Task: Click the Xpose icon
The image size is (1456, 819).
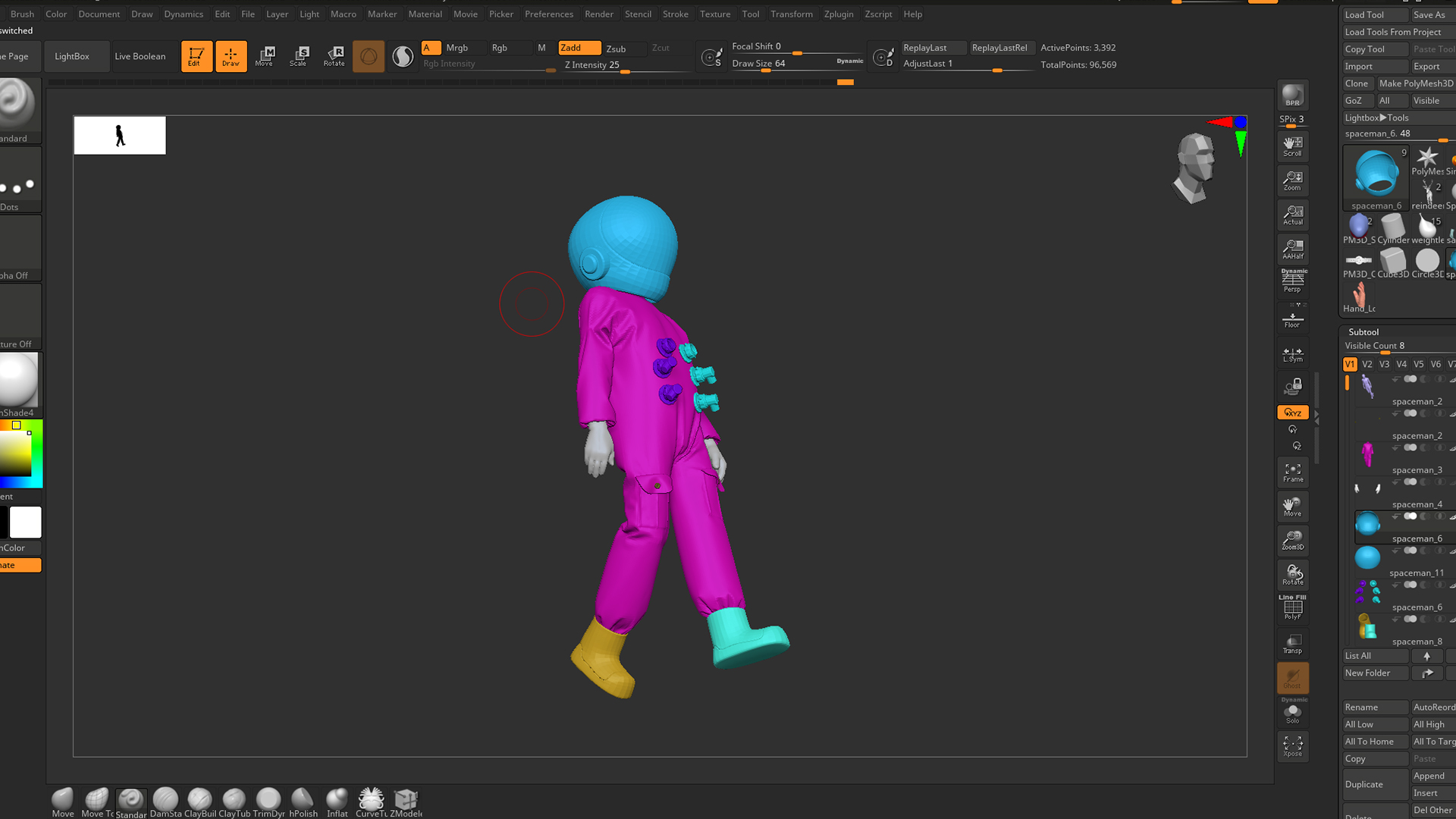Action: click(1292, 746)
